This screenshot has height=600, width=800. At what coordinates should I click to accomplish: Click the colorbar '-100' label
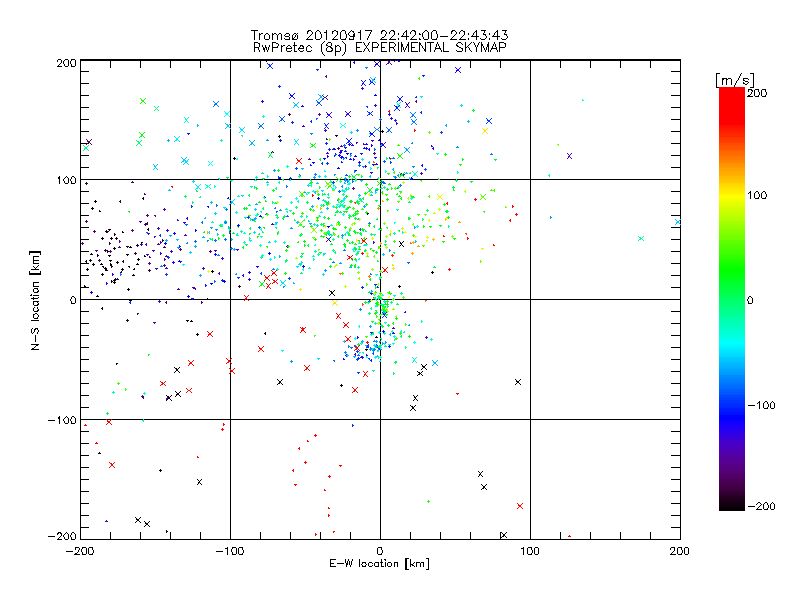pos(762,406)
